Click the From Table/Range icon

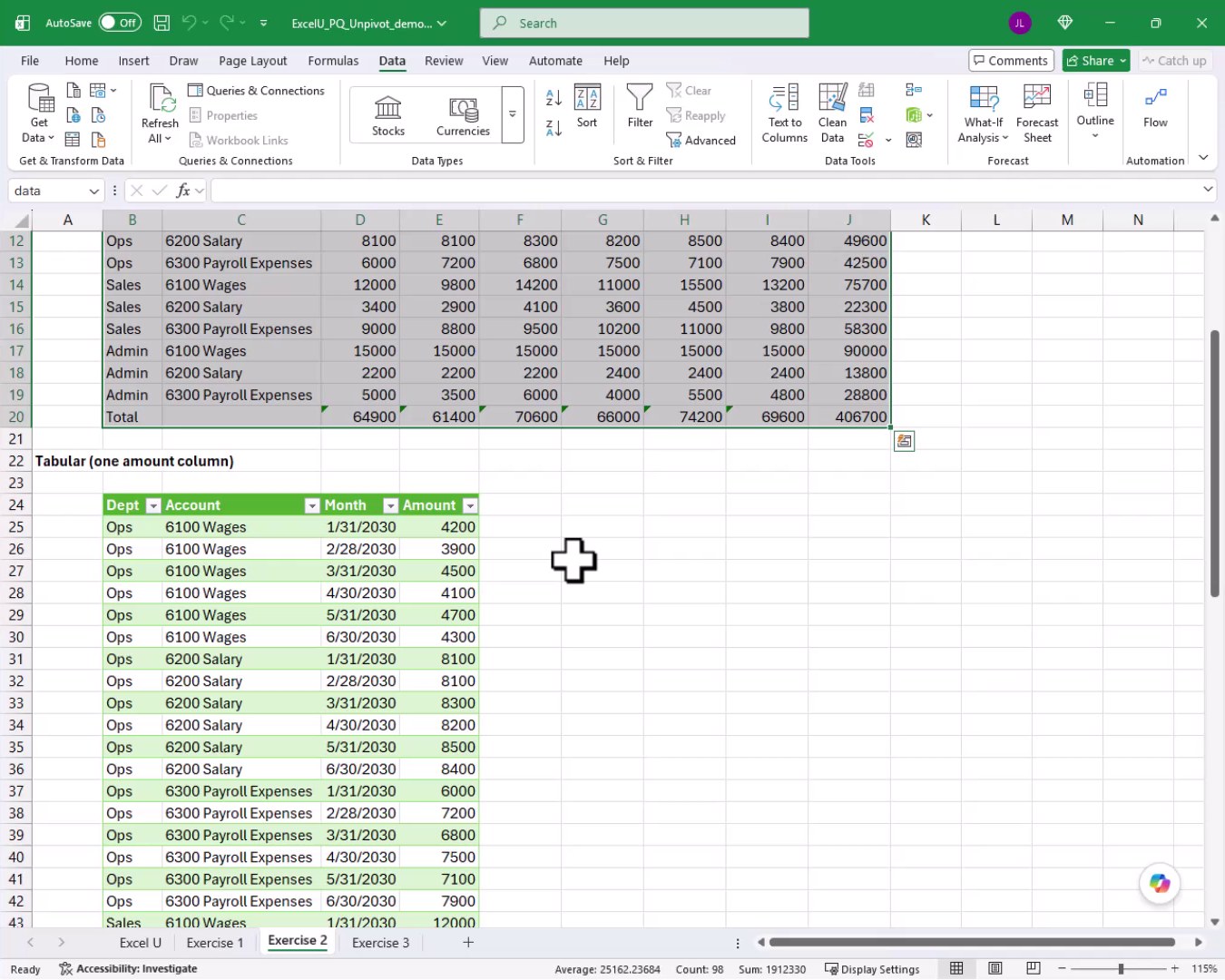click(x=73, y=140)
